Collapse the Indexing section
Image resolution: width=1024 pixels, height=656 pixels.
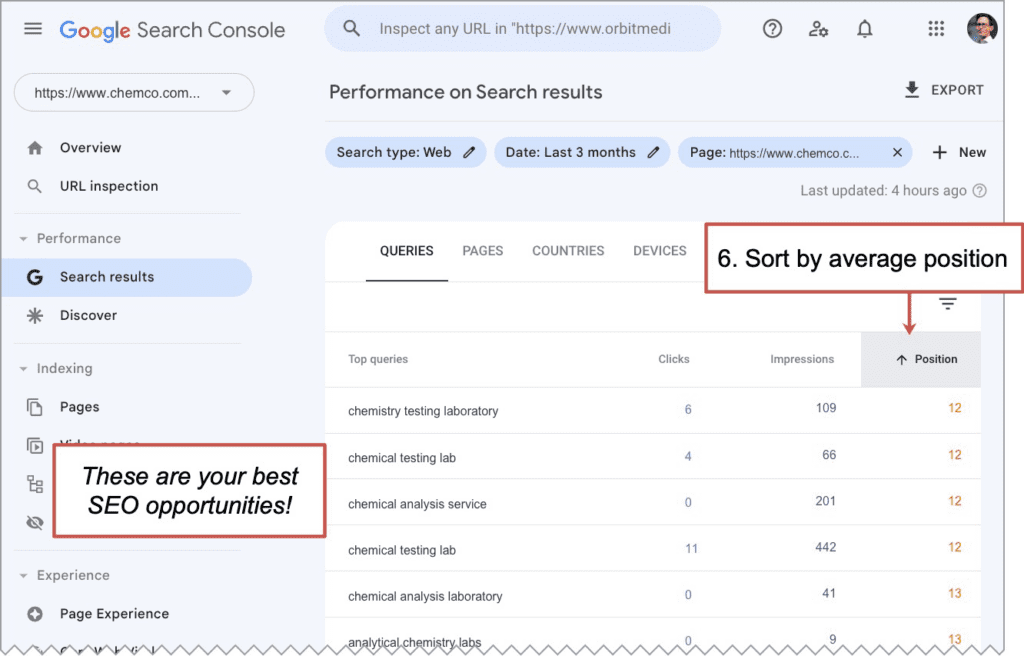(23, 369)
